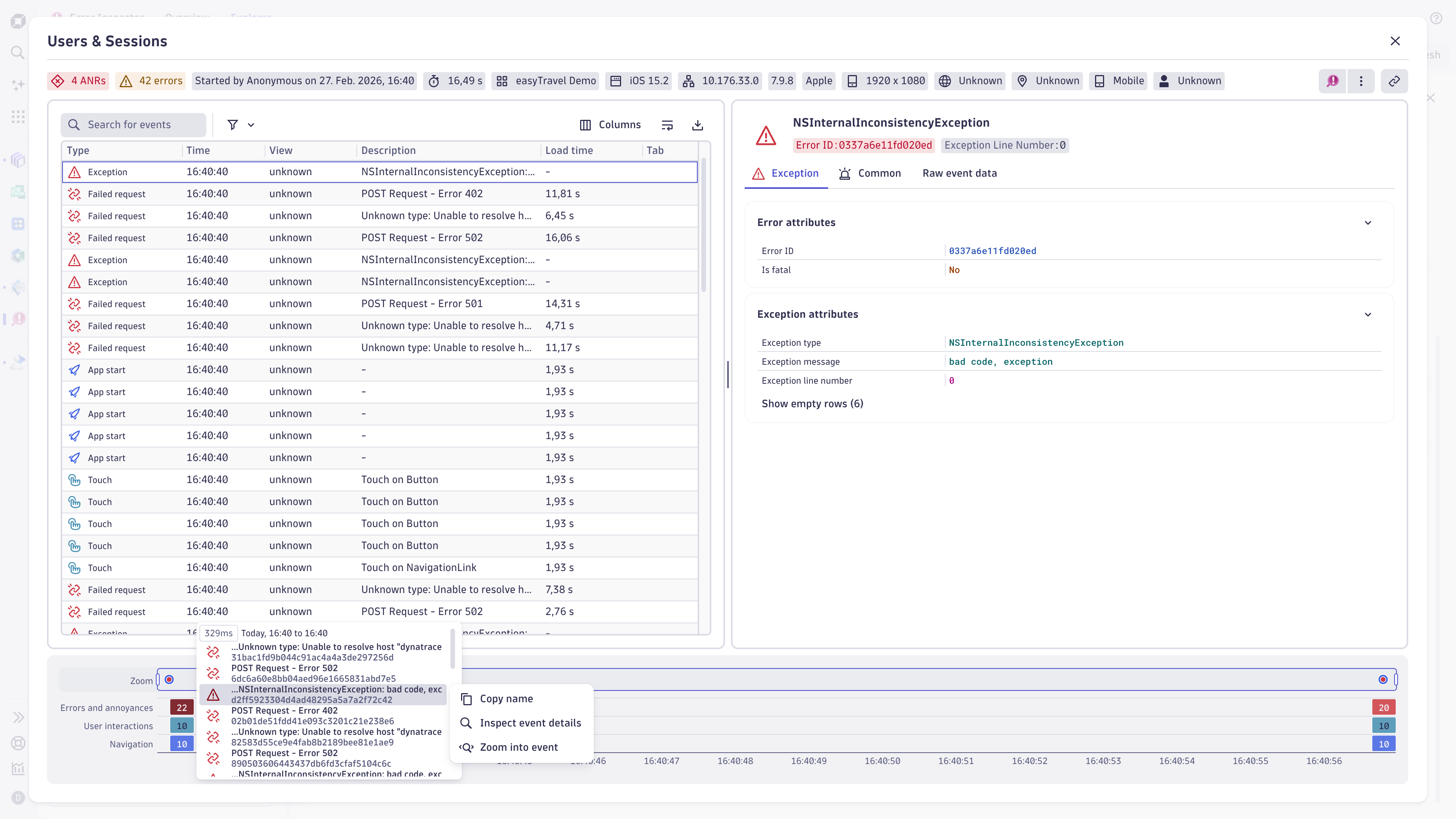Screen dimensions: 1456x819
Task: Click the 42 errors badge
Action: (151, 81)
